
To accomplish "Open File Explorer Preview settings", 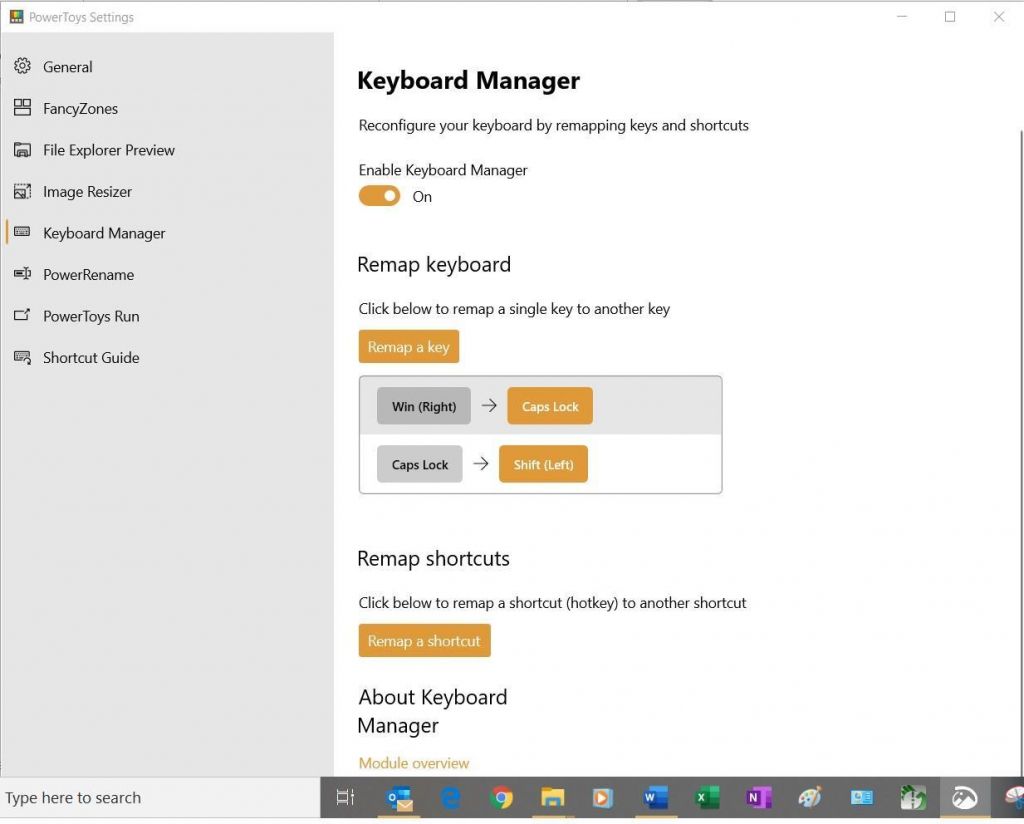I will [x=22, y=149].
